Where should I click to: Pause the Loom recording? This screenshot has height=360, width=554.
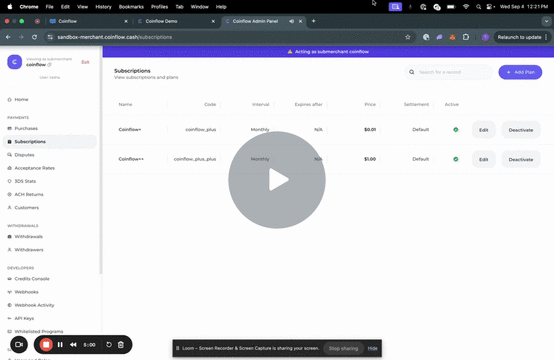point(60,344)
